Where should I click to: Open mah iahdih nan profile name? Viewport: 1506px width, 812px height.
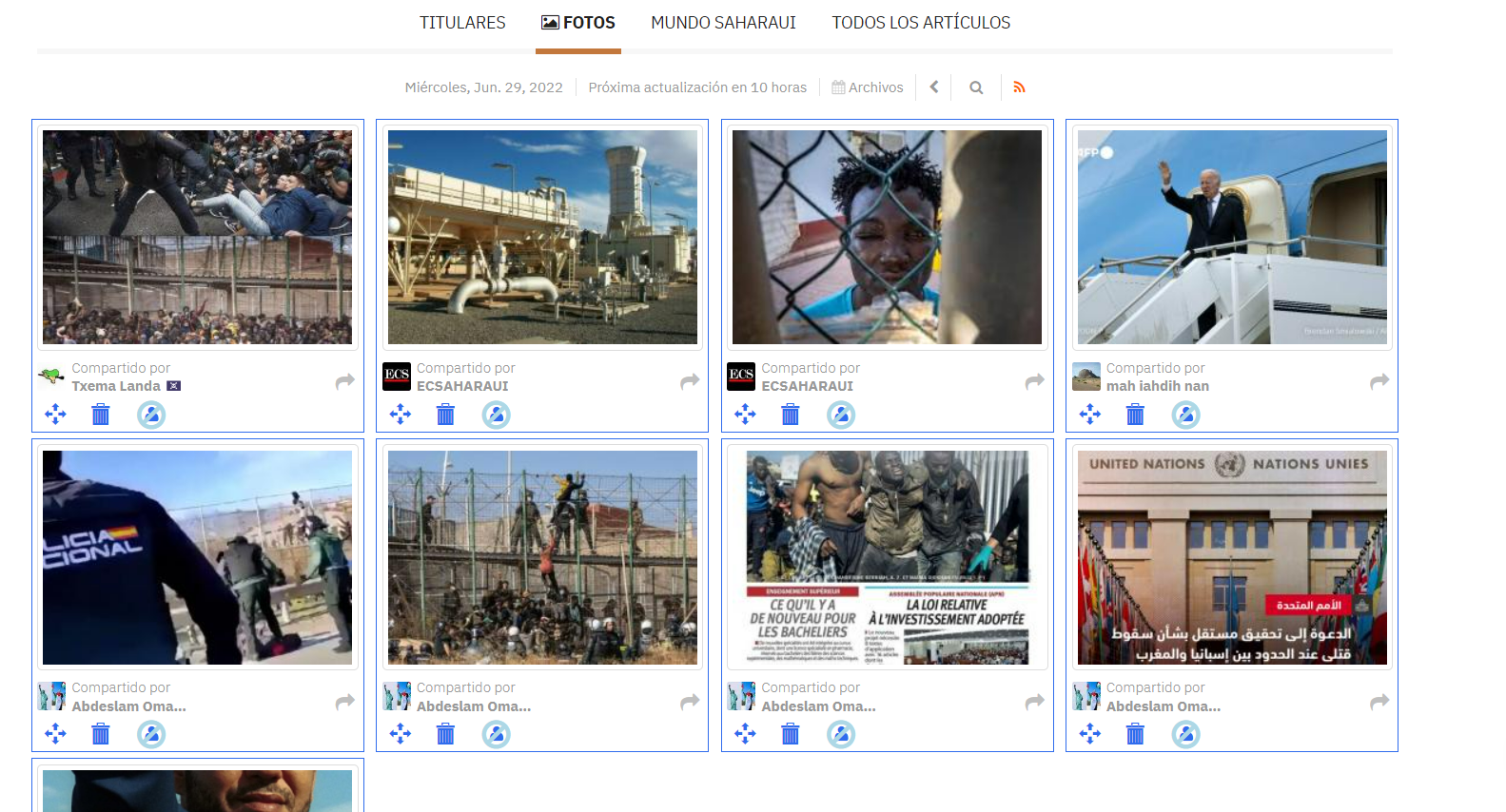(1157, 386)
